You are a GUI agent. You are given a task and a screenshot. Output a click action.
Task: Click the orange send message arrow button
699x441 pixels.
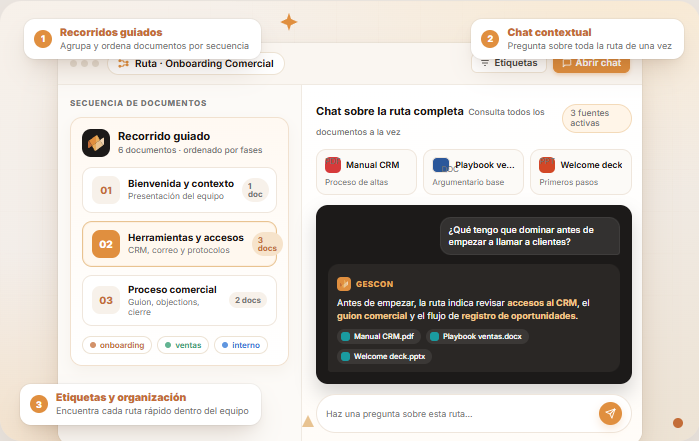[x=609, y=413]
